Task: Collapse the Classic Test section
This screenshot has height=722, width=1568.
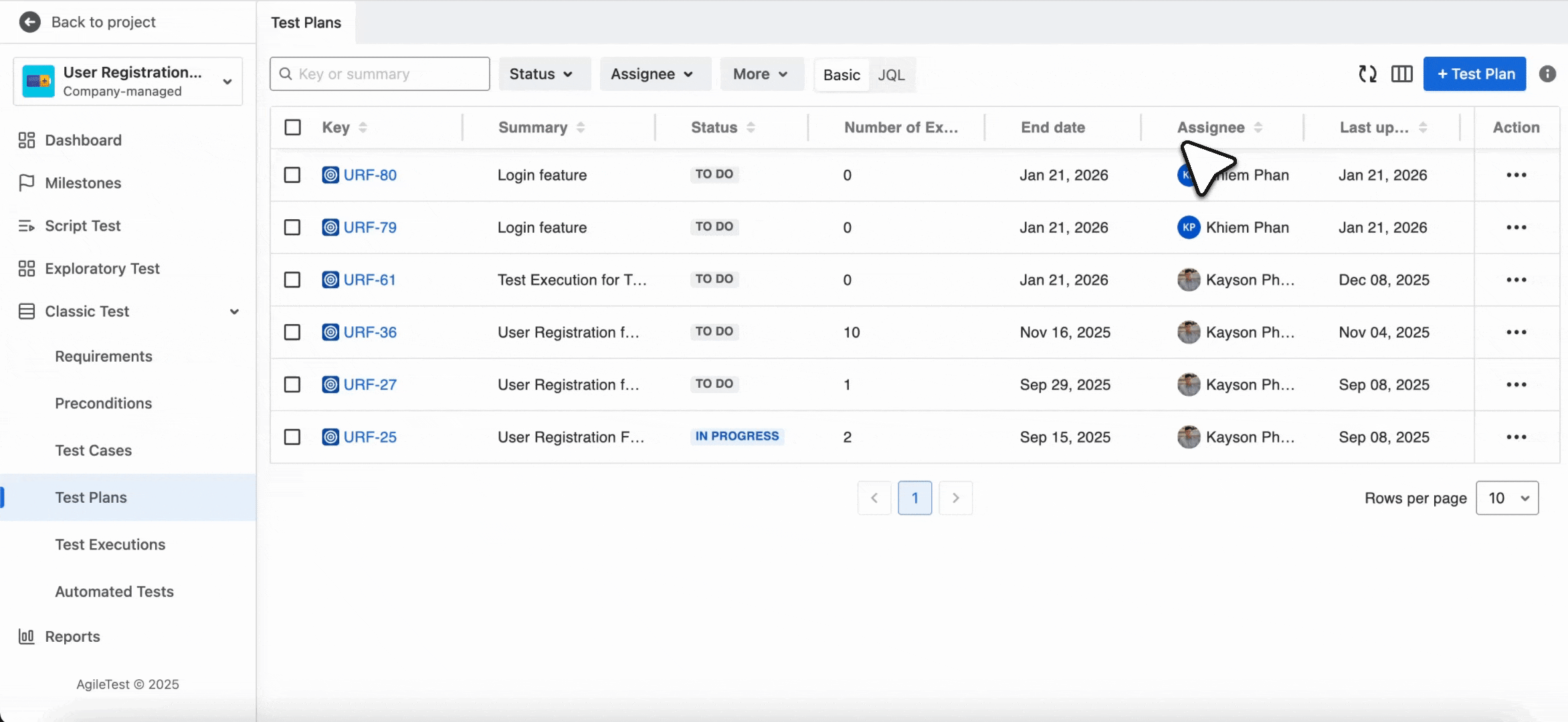Action: coord(233,312)
